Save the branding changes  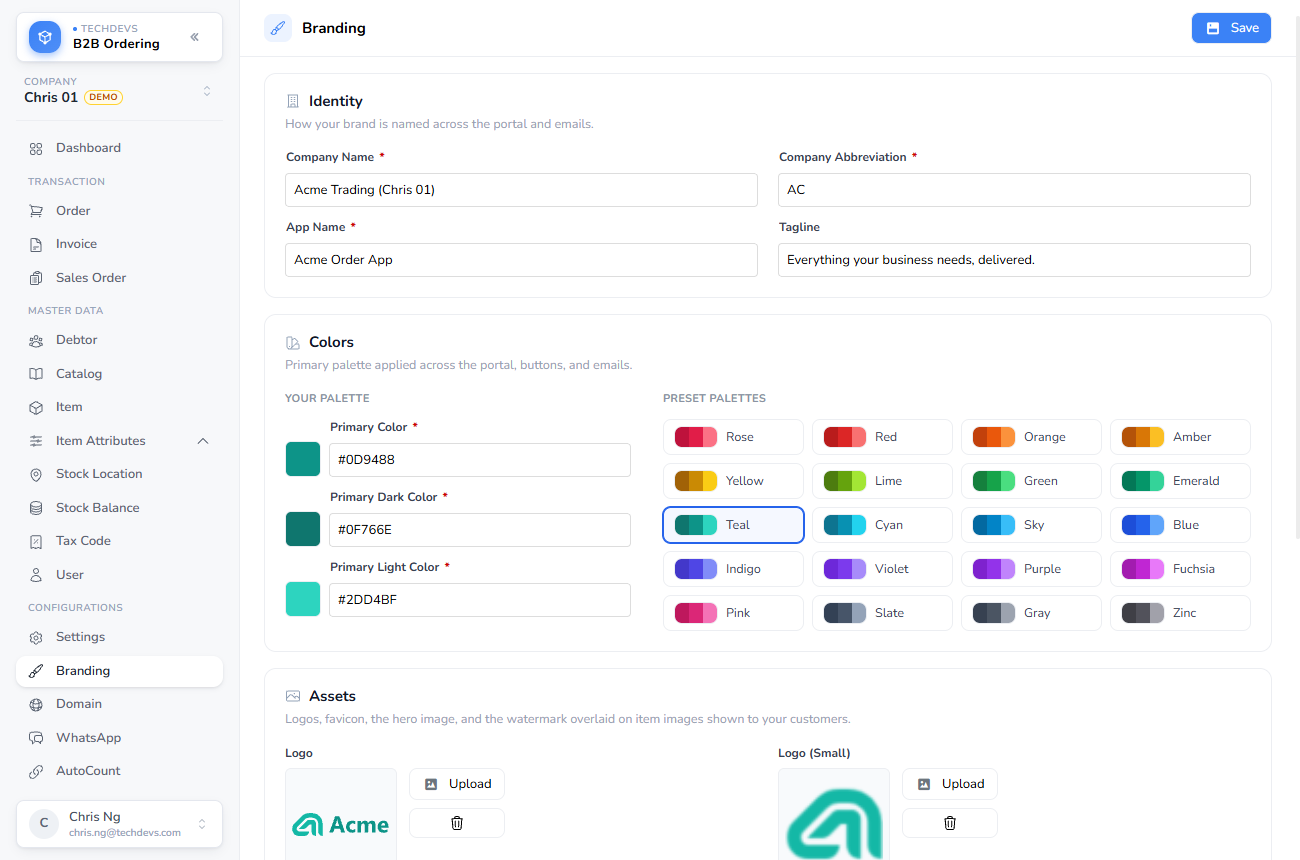tap(1231, 28)
